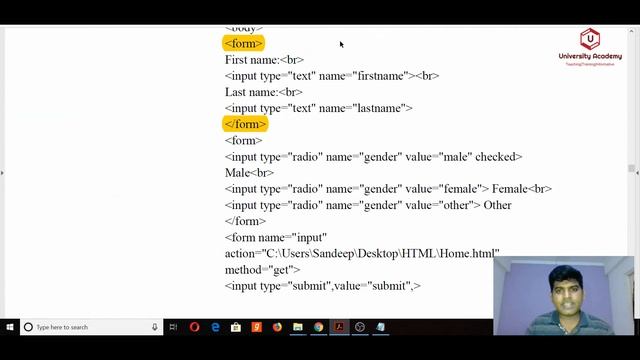Screen dimensions: 640x360
Task: Click the taskbar search field
Action: pyautogui.click(x=91, y=327)
